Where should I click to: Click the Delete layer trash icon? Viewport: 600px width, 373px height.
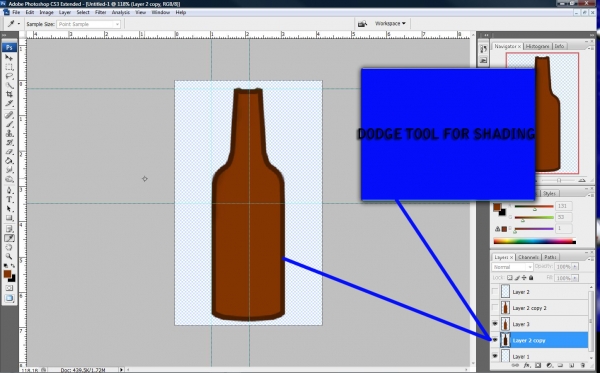click(x=583, y=366)
